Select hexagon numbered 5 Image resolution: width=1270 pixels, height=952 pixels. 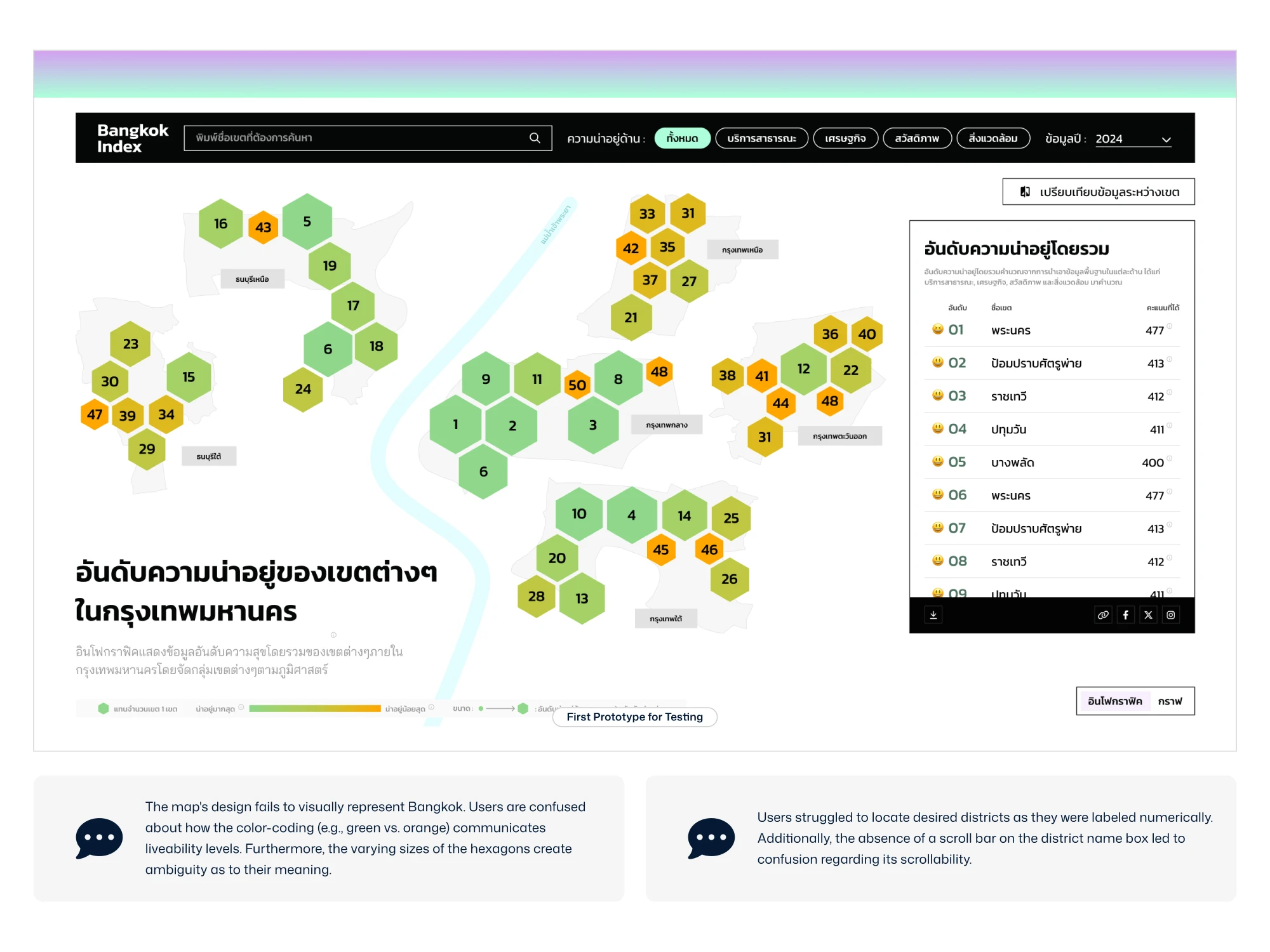point(307,221)
